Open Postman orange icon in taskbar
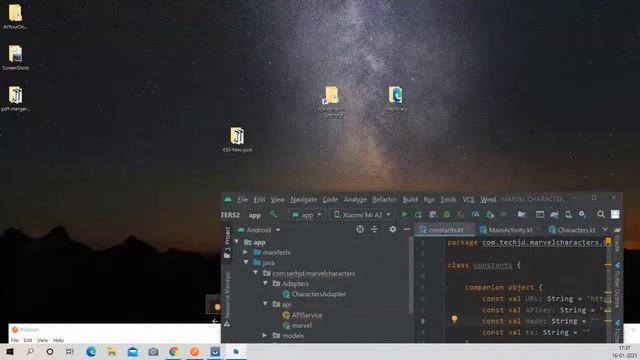This screenshot has height=360, width=640. pyautogui.click(x=195, y=351)
